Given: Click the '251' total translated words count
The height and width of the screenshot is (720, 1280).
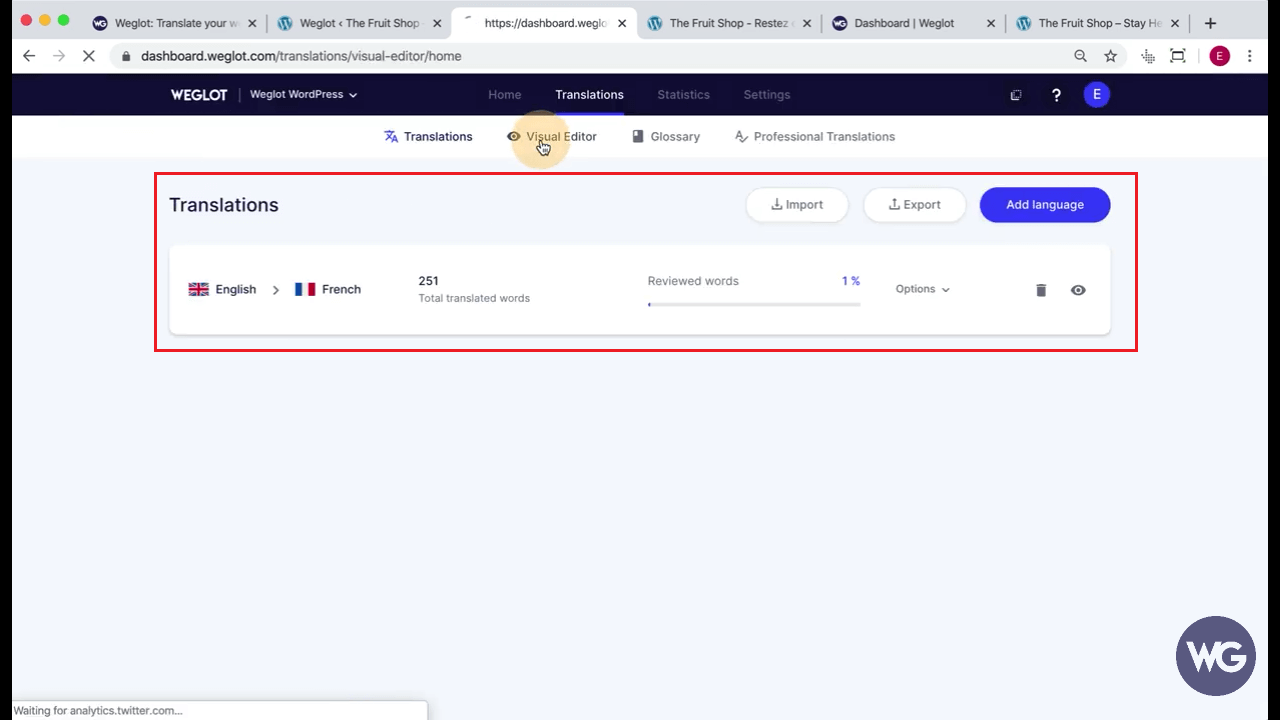Looking at the screenshot, I should (428, 281).
